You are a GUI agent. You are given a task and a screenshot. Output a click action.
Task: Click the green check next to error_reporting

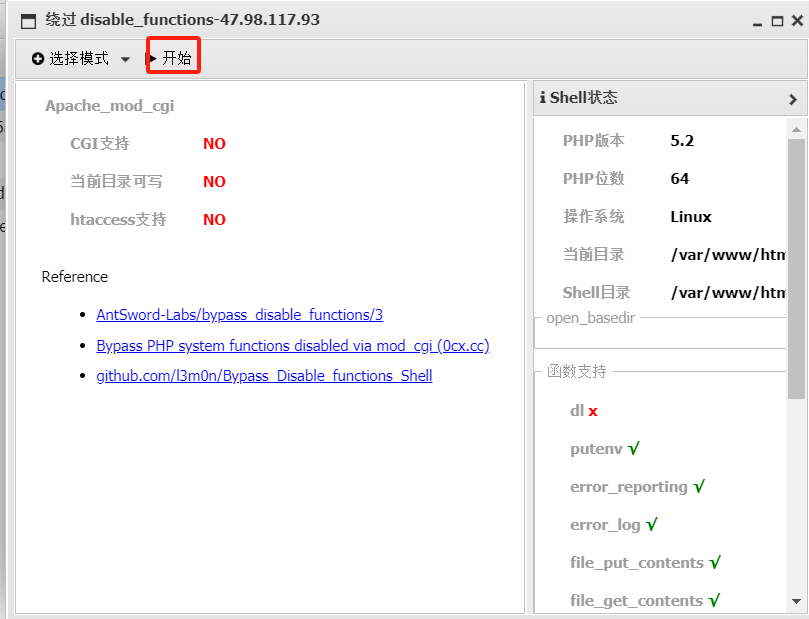pos(699,486)
